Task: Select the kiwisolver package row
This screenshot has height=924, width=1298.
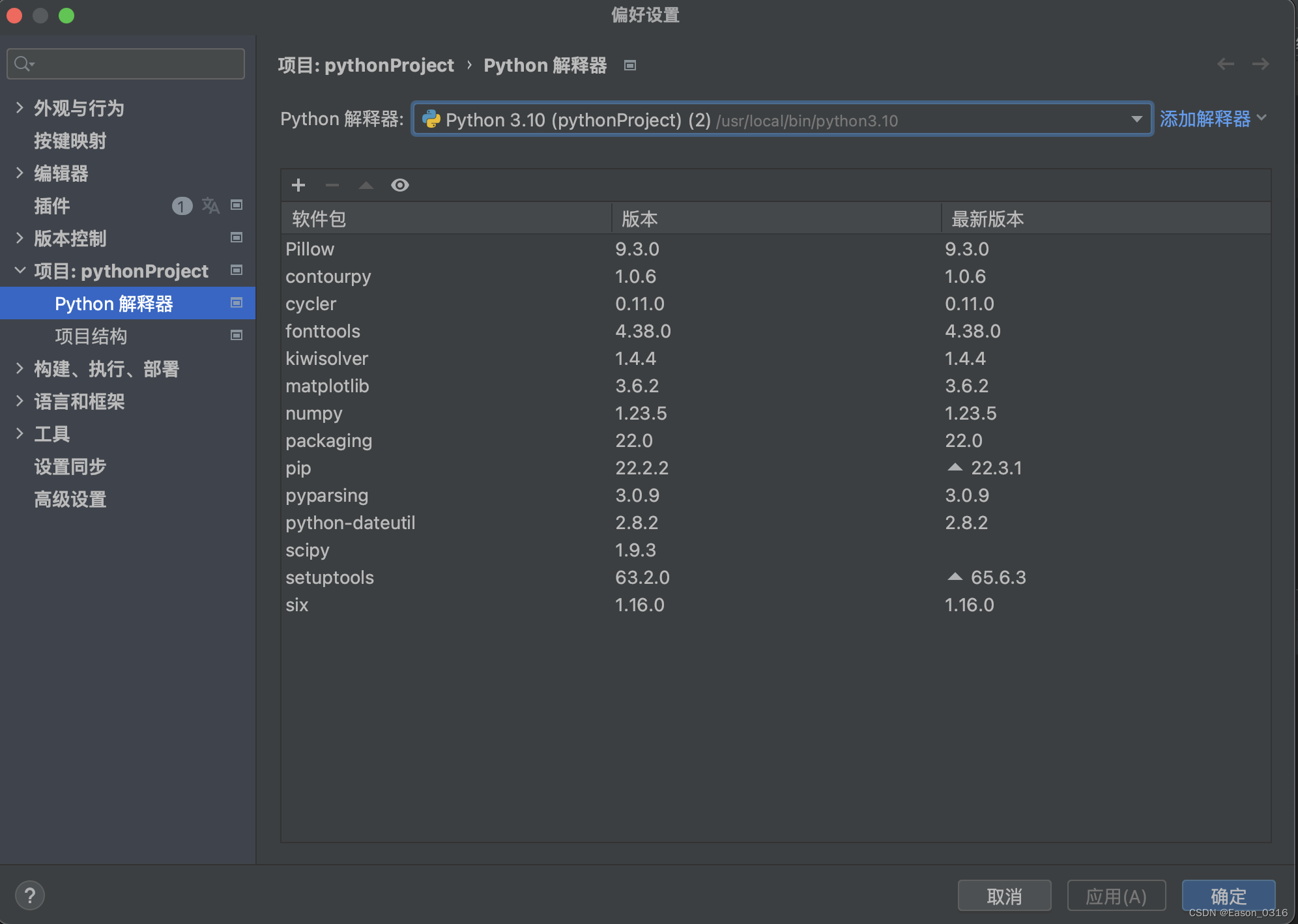Action: tap(775, 358)
